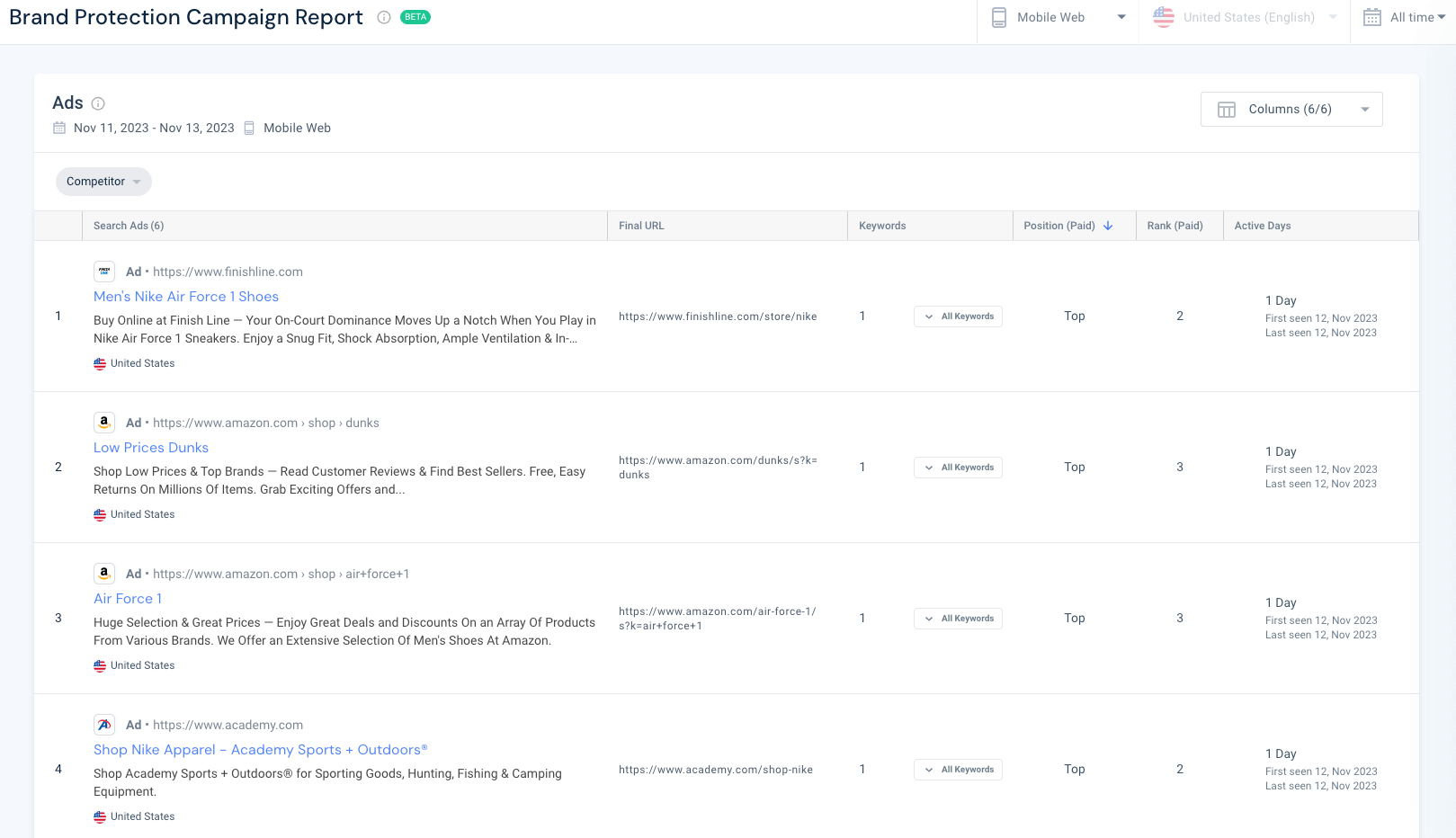Open the amazon.com/air-force-1 final URL
Viewport: 1456px width, 838px height.
coord(718,619)
